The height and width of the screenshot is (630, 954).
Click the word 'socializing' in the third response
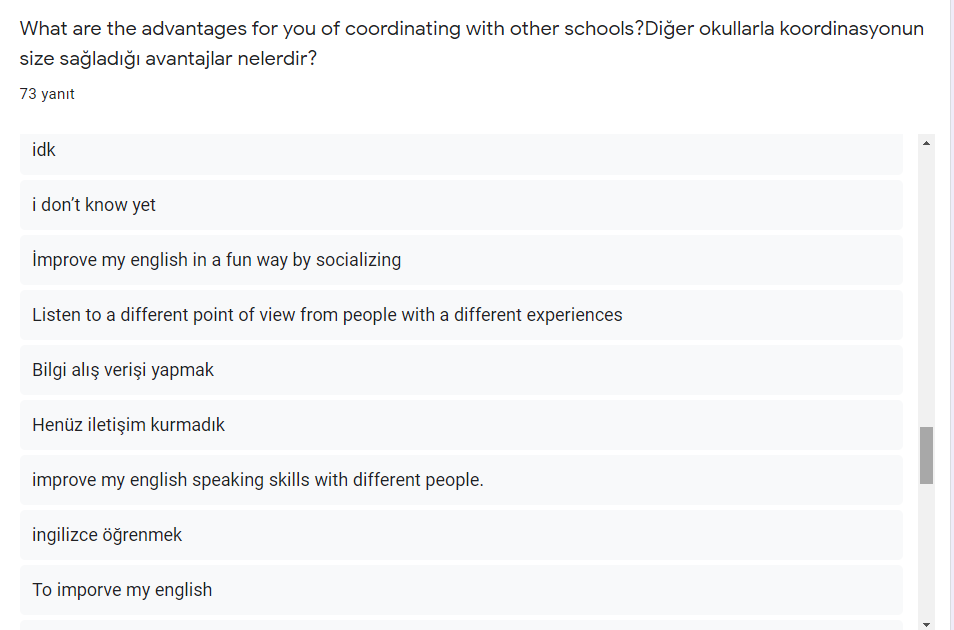[358, 260]
